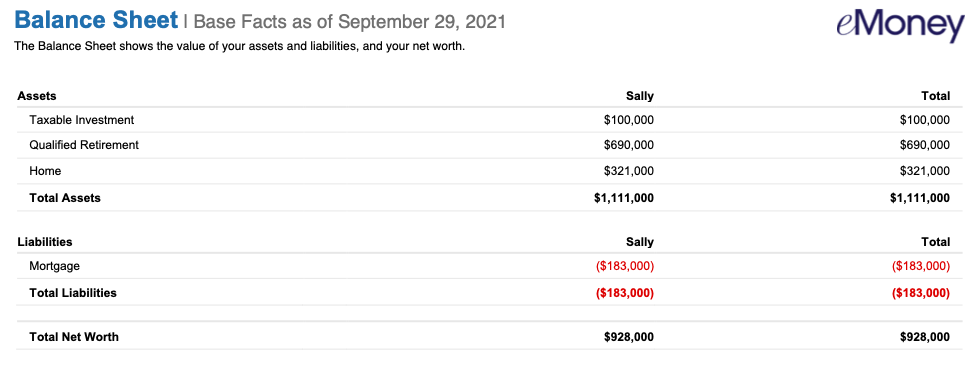Click the Qualified Retirement row label
The height and width of the screenshot is (388, 980).
point(84,145)
